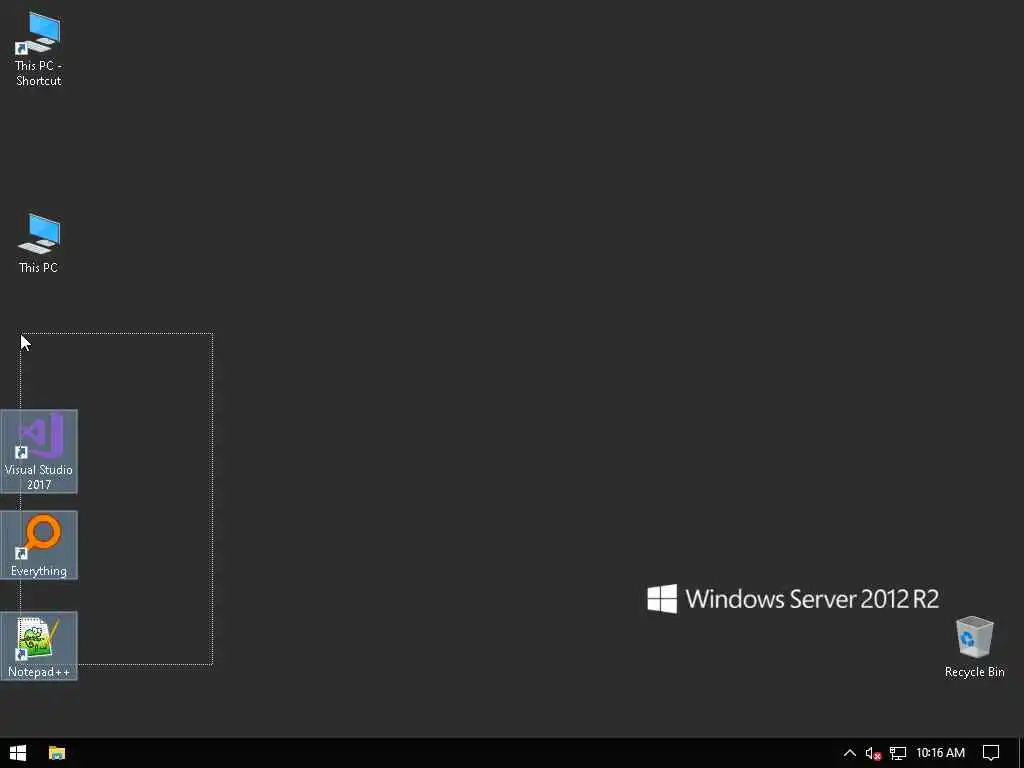The height and width of the screenshot is (768, 1024).
Task: Open the clock showing 10:16 AM
Action: tap(940, 753)
